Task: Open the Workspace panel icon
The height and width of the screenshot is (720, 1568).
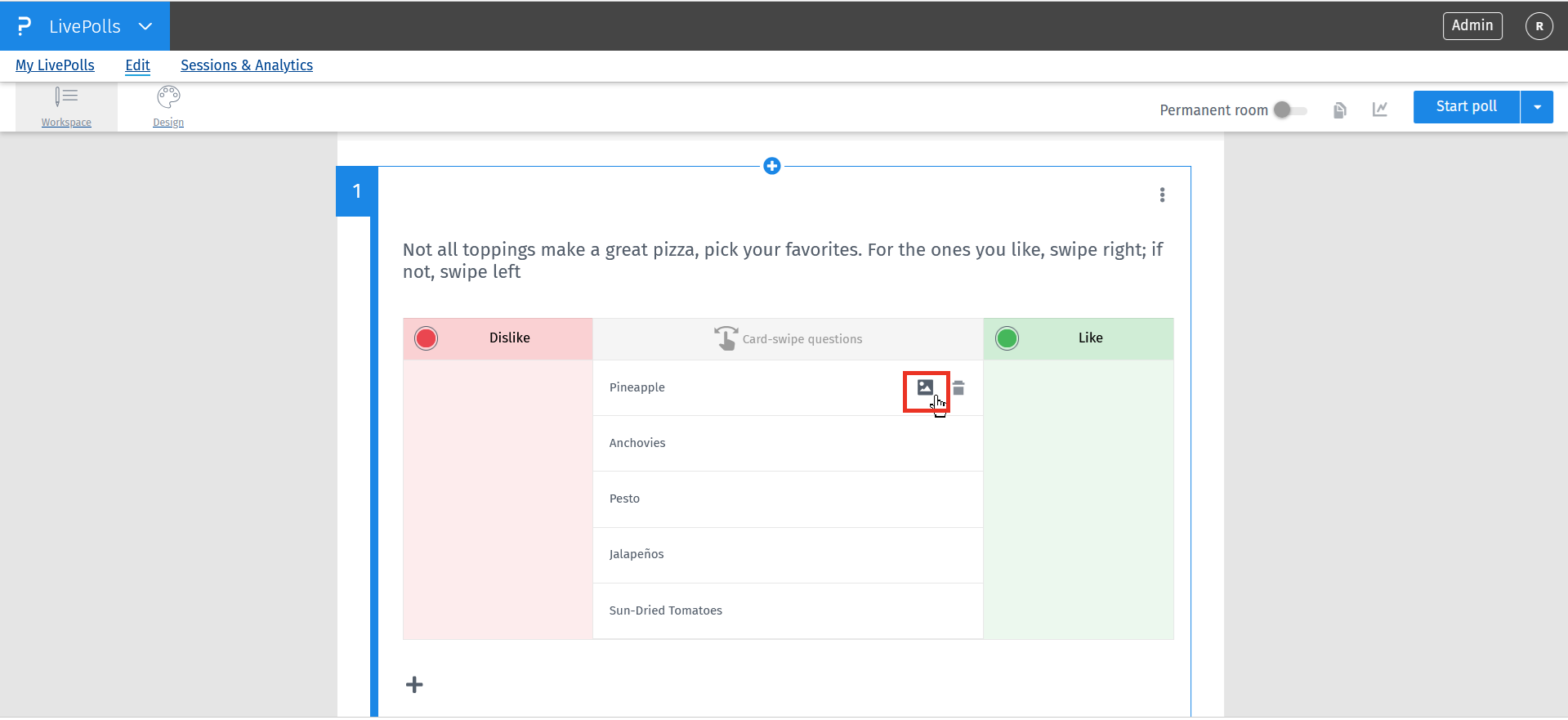Action: click(66, 98)
